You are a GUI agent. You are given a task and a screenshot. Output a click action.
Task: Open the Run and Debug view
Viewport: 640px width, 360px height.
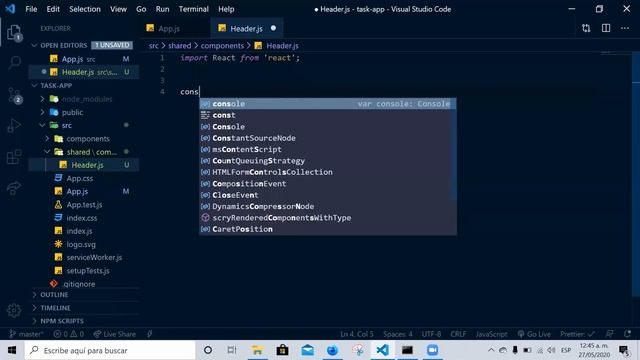[14, 126]
